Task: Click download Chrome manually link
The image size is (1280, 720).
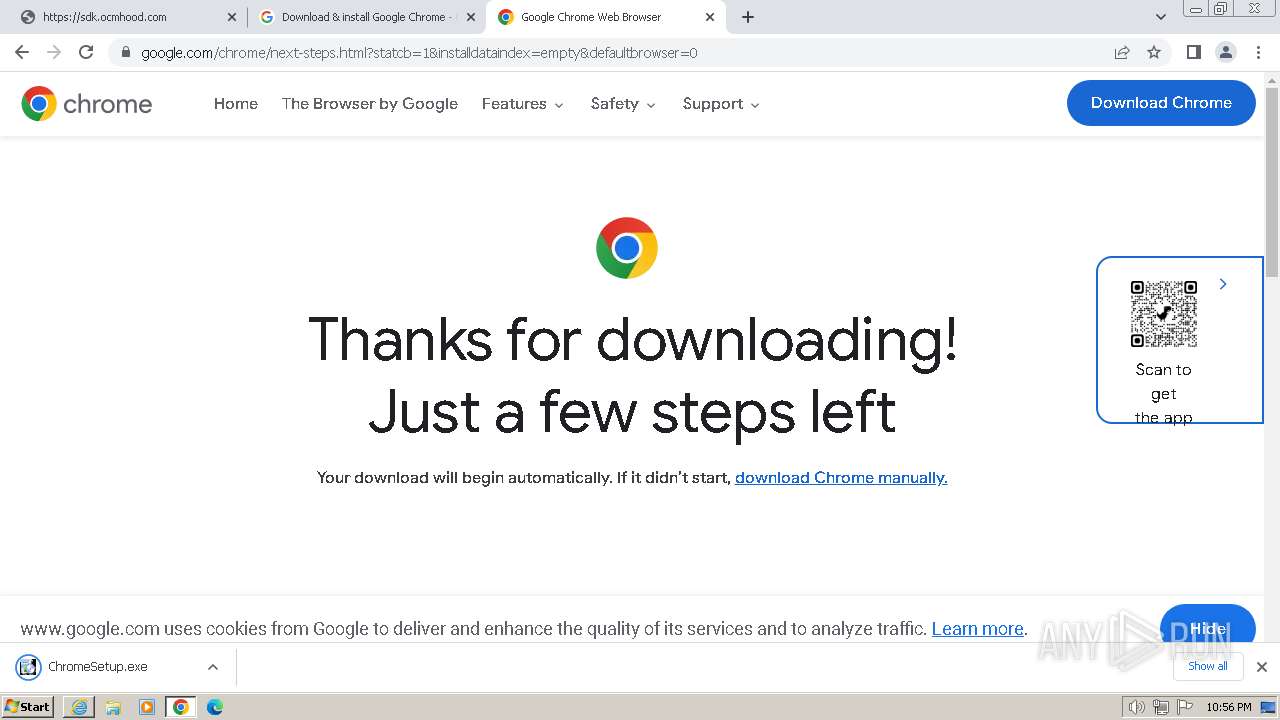Action: [841, 477]
